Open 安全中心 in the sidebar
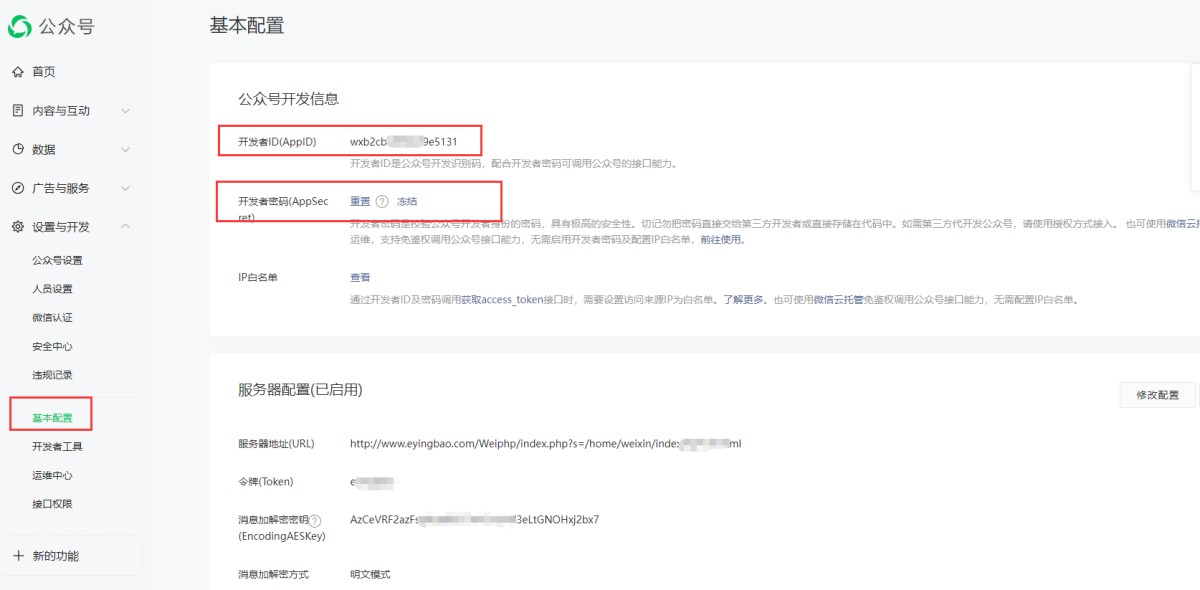Screen dimensions: 1200x590 click(x=52, y=347)
